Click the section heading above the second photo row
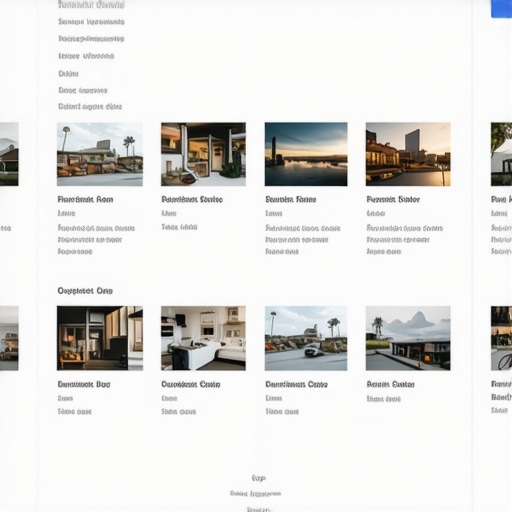The height and width of the screenshot is (512, 512). [x=85, y=291]
